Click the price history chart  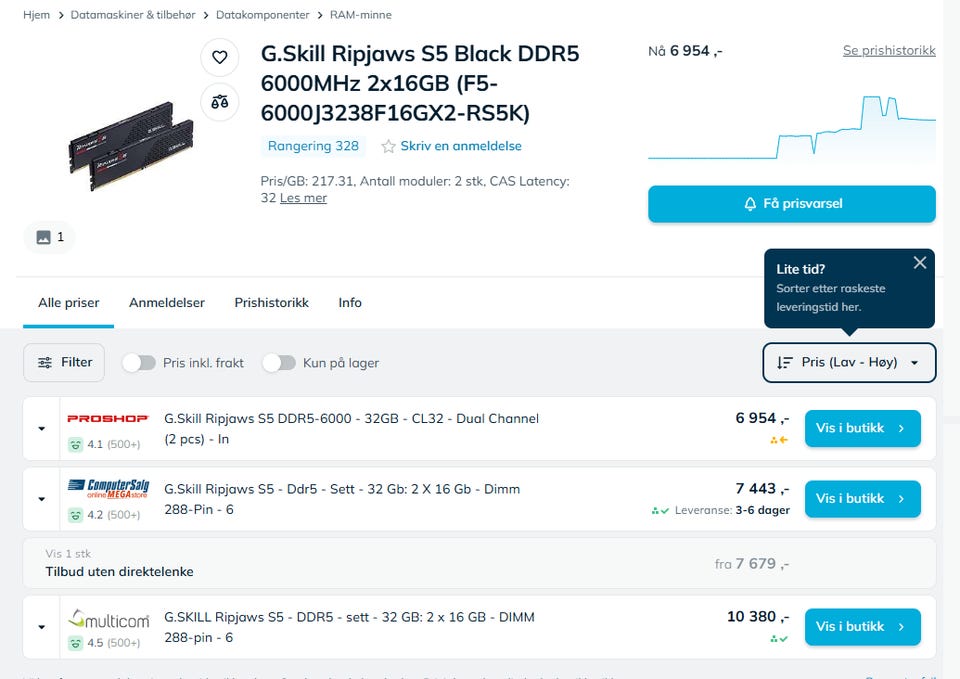coord(791,128)
